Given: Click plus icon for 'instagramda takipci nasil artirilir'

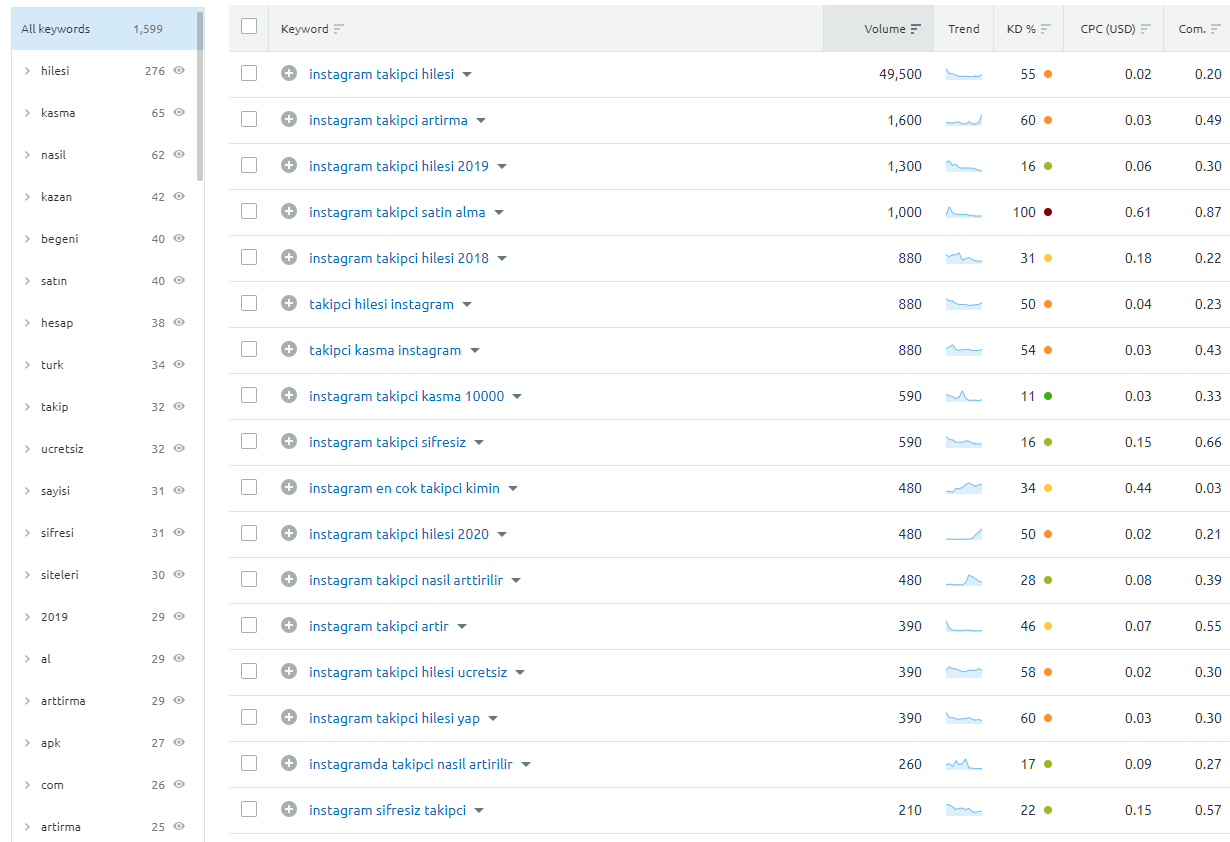Looking at the screenshot, I should 289,764.
